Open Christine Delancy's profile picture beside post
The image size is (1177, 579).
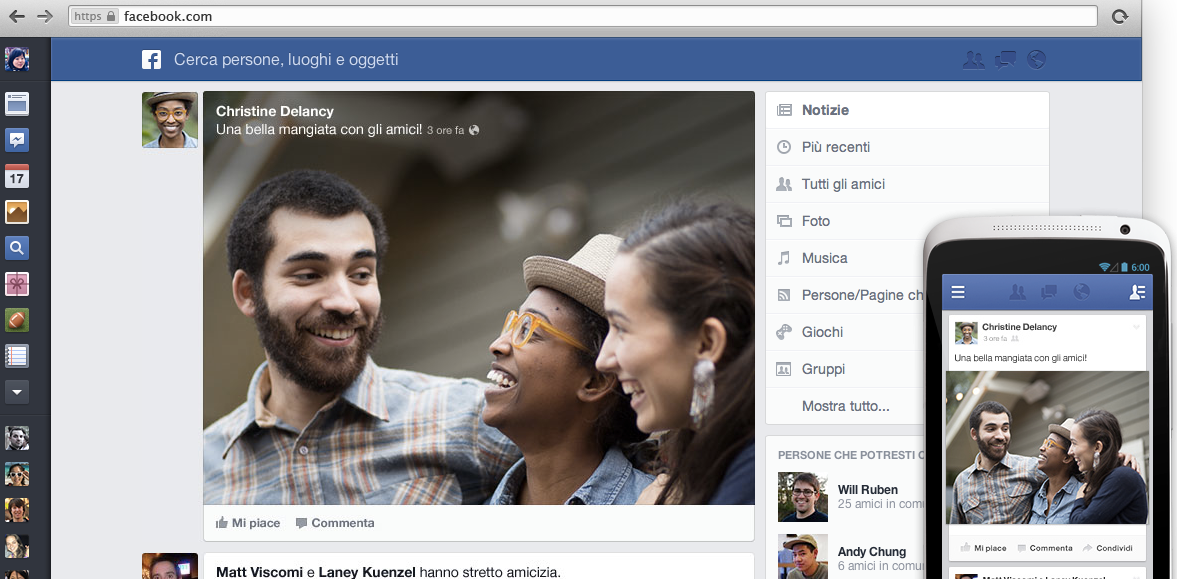(170, 120)
